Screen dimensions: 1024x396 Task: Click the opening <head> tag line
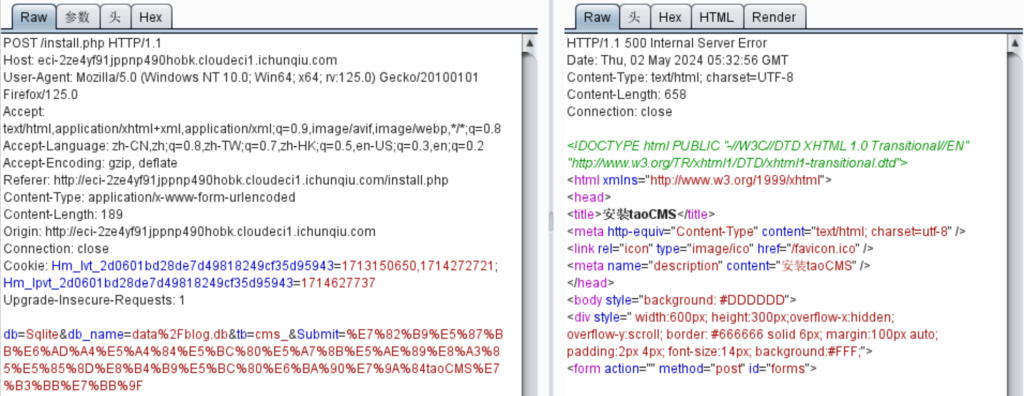pyautogui.click(x=589, y=197)
